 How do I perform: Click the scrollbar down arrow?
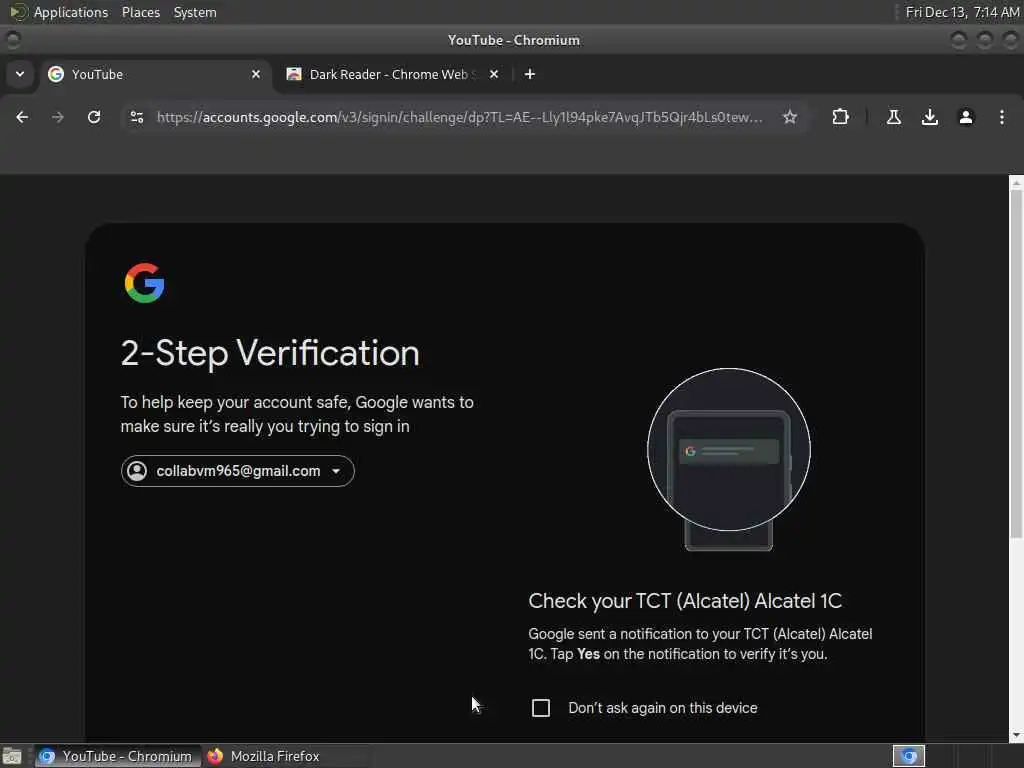1016,735
